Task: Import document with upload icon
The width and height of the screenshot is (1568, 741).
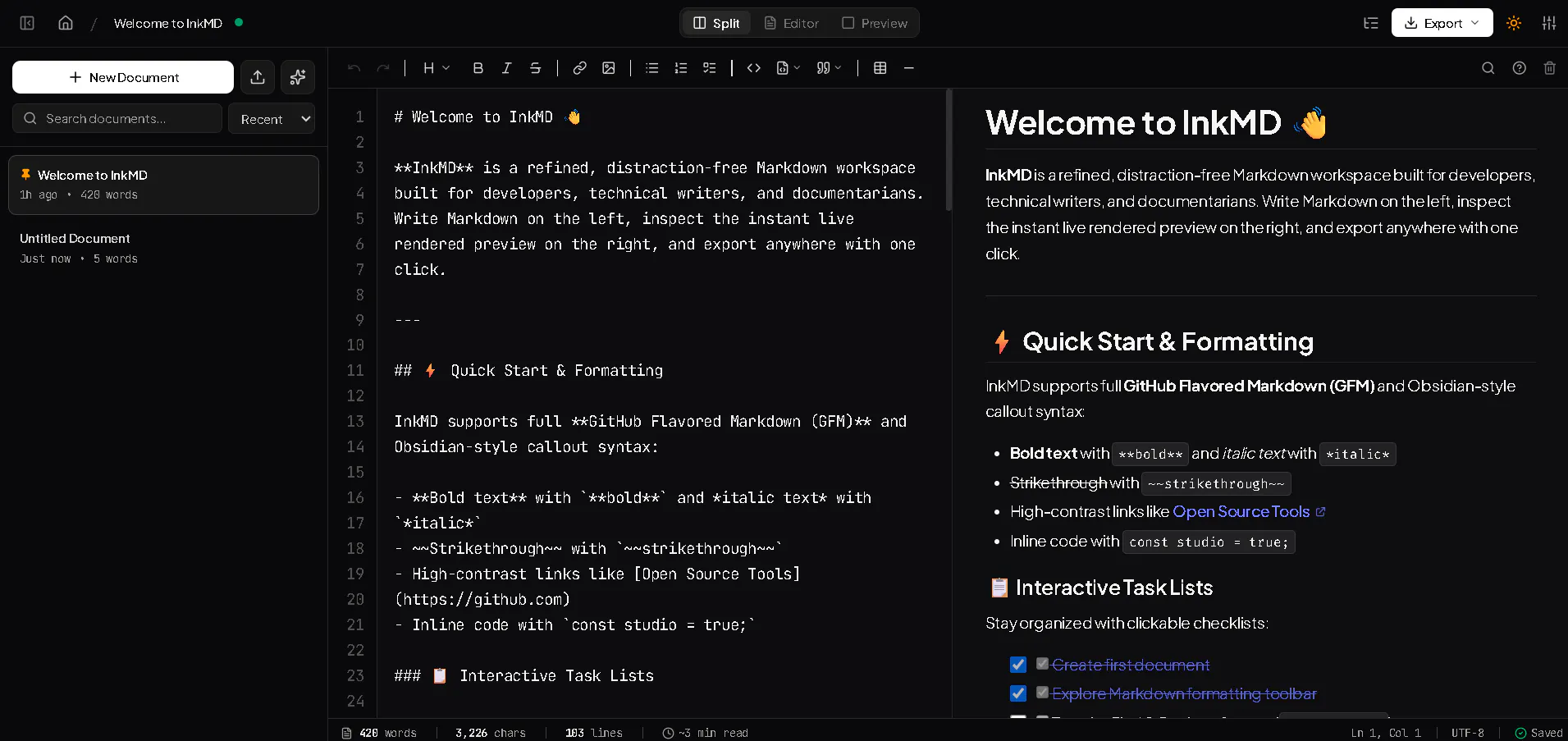Action: coord(258,77)
